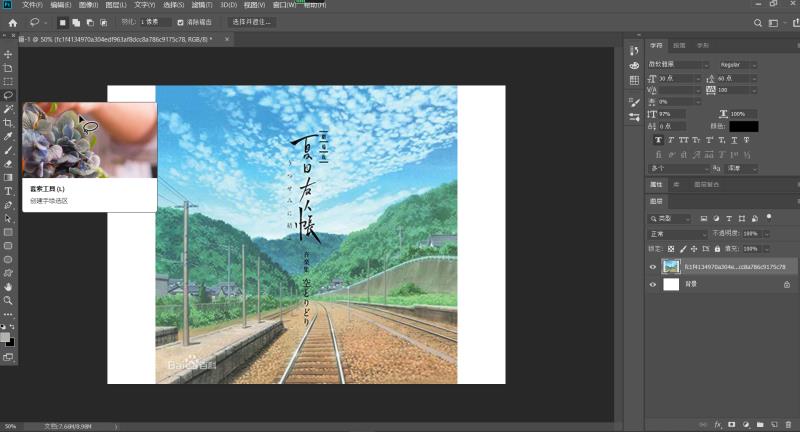Click the Home icon in options bar

pyautogui.click(x=13, y=22)
